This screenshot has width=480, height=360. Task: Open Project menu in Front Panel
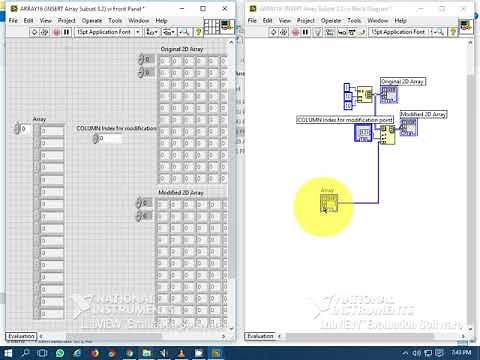[x=67, y=21]
